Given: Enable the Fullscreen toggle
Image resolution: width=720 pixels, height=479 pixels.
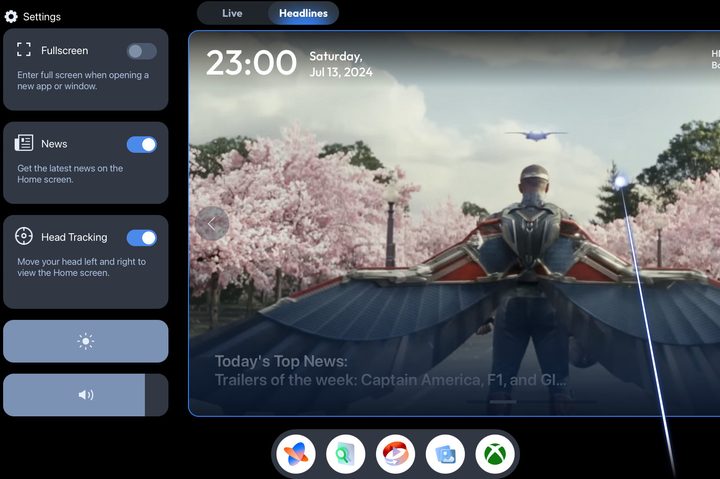Looking at the screenshot, I should 142,51.
